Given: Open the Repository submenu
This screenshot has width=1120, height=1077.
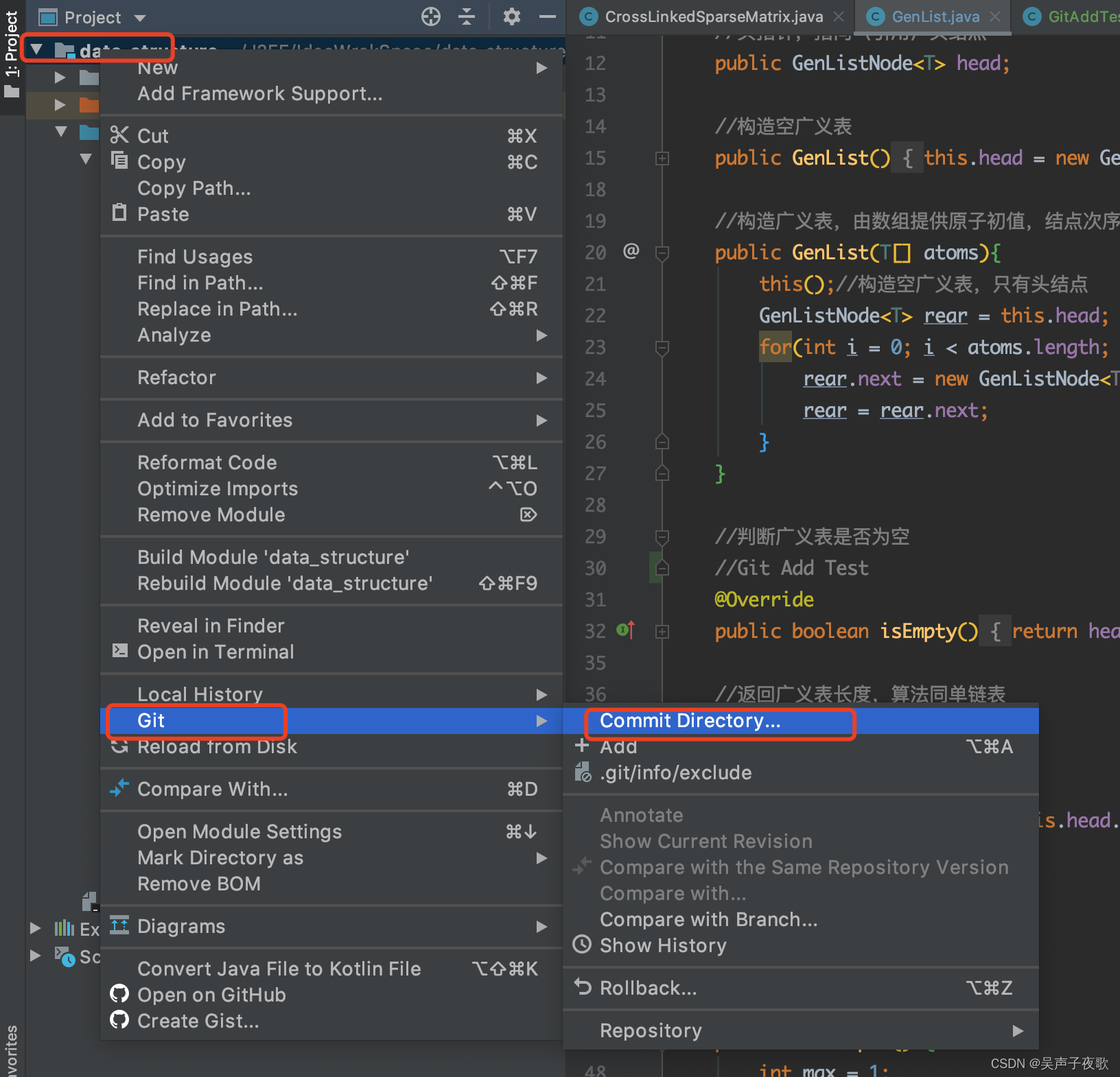Looking at the screenshot, I should click(x=800, y=1030).
